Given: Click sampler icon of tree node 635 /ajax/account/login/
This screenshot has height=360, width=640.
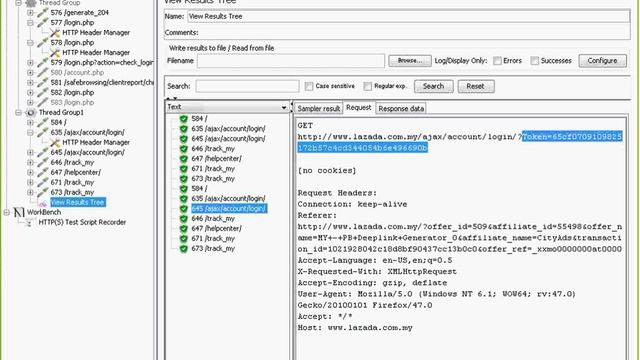Looking at the screenshot, I should tap(42, 132).
